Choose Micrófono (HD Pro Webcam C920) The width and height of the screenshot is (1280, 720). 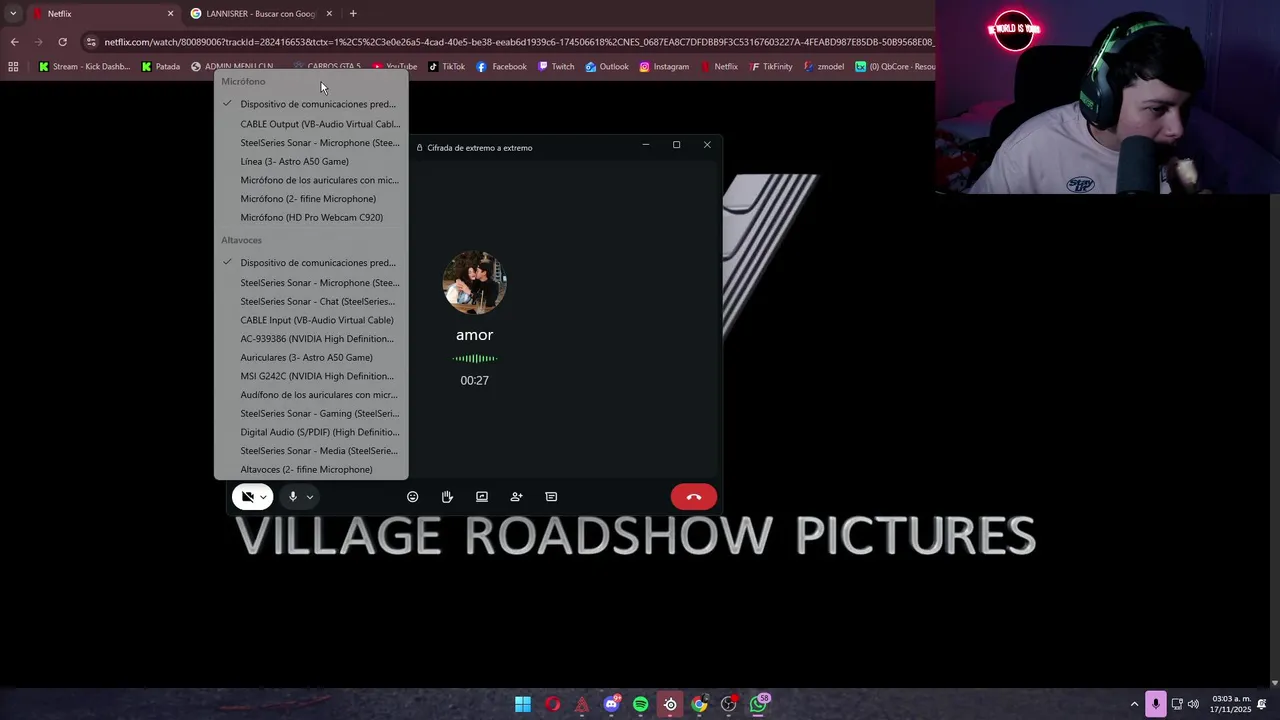point(311,217)
